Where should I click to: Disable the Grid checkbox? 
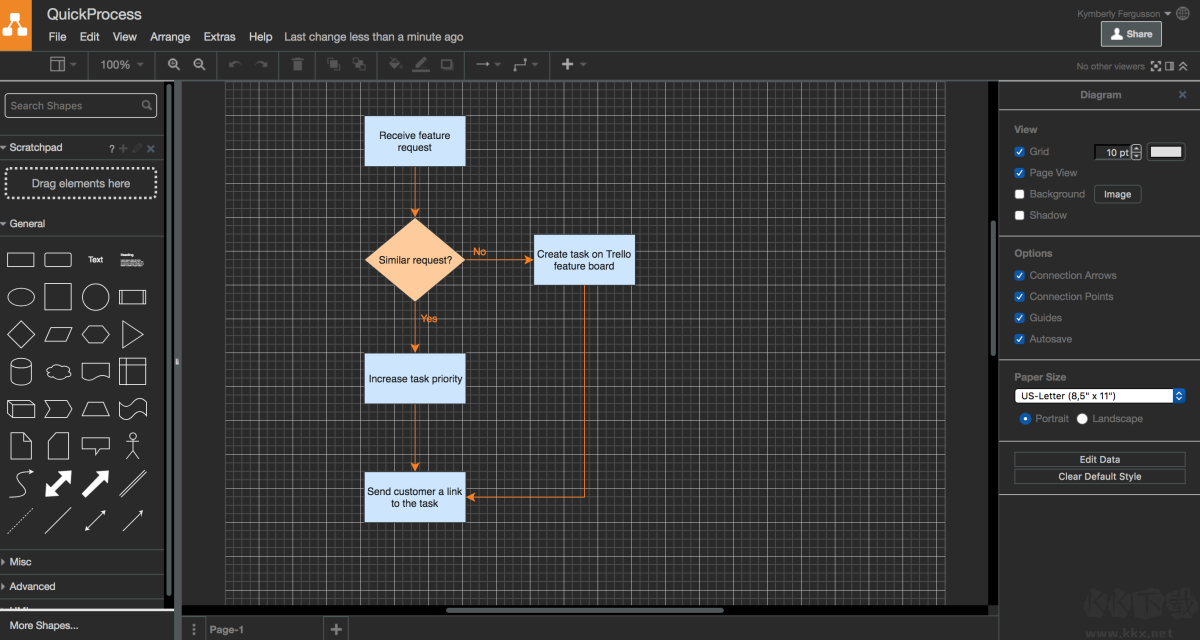coord(1020,152)
